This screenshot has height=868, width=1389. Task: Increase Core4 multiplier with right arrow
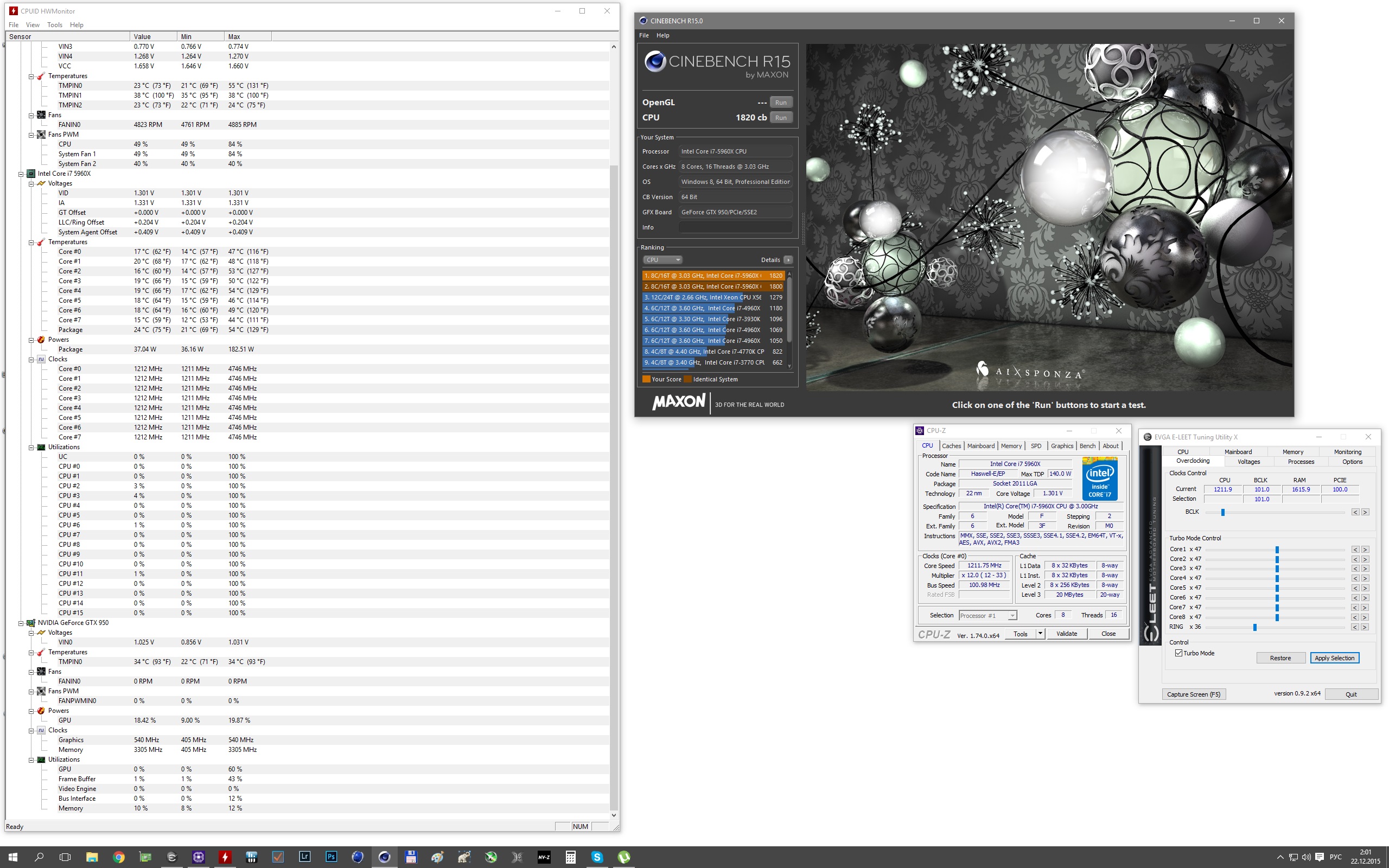tap(1365, 578)
